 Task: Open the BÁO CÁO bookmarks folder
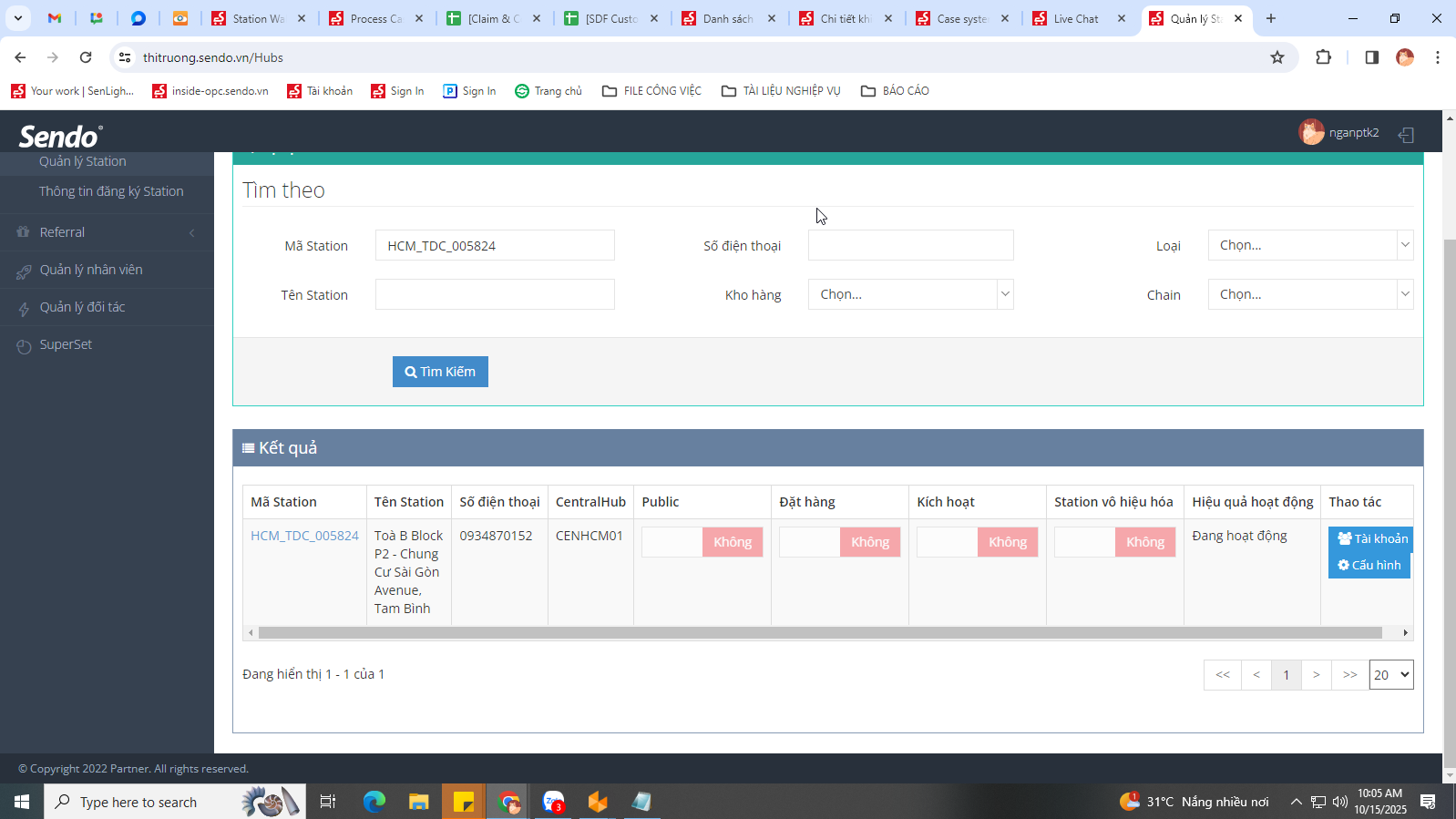tap(895, 91)
